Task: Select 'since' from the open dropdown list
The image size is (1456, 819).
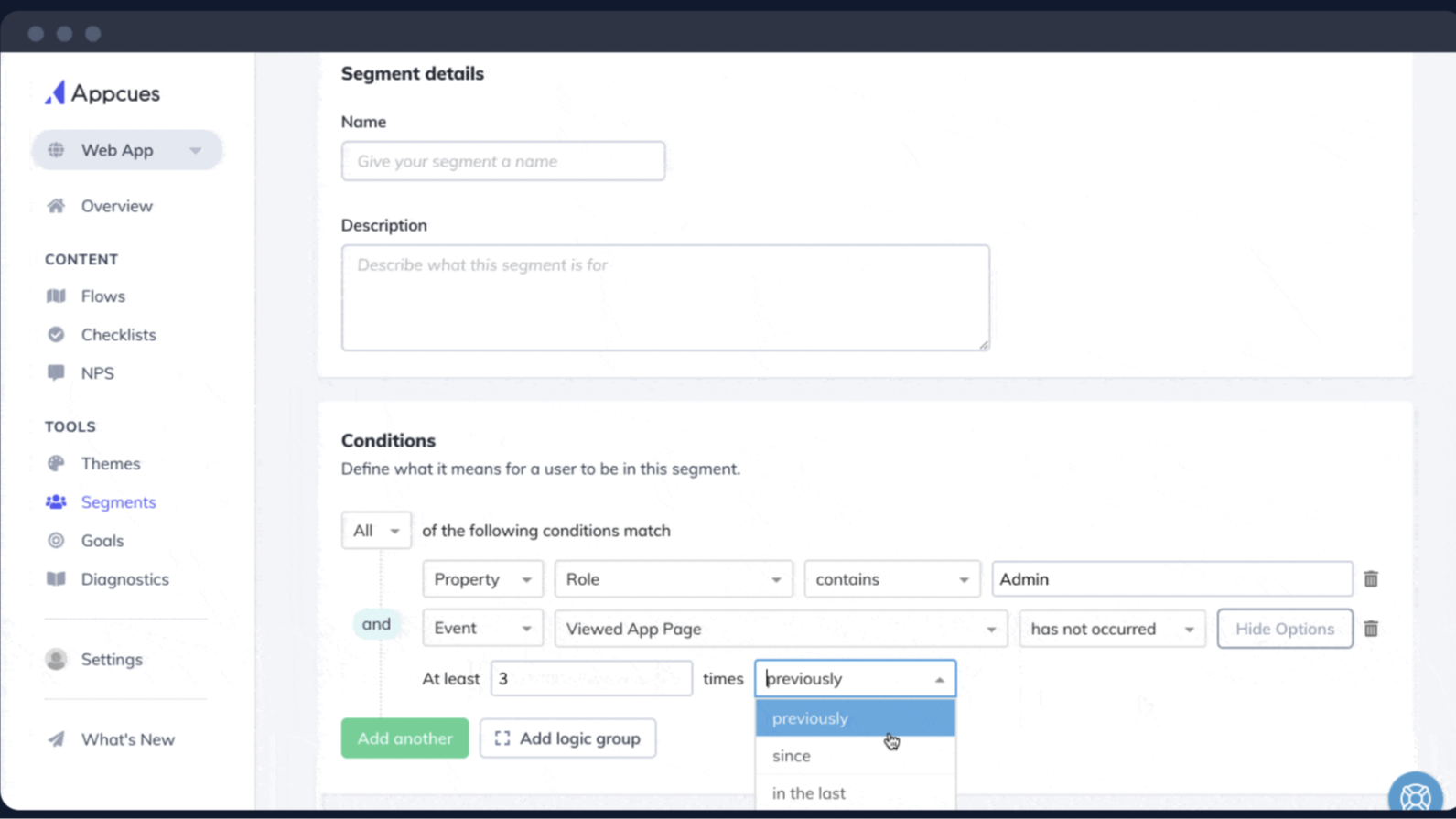Action: click(792, 756)
